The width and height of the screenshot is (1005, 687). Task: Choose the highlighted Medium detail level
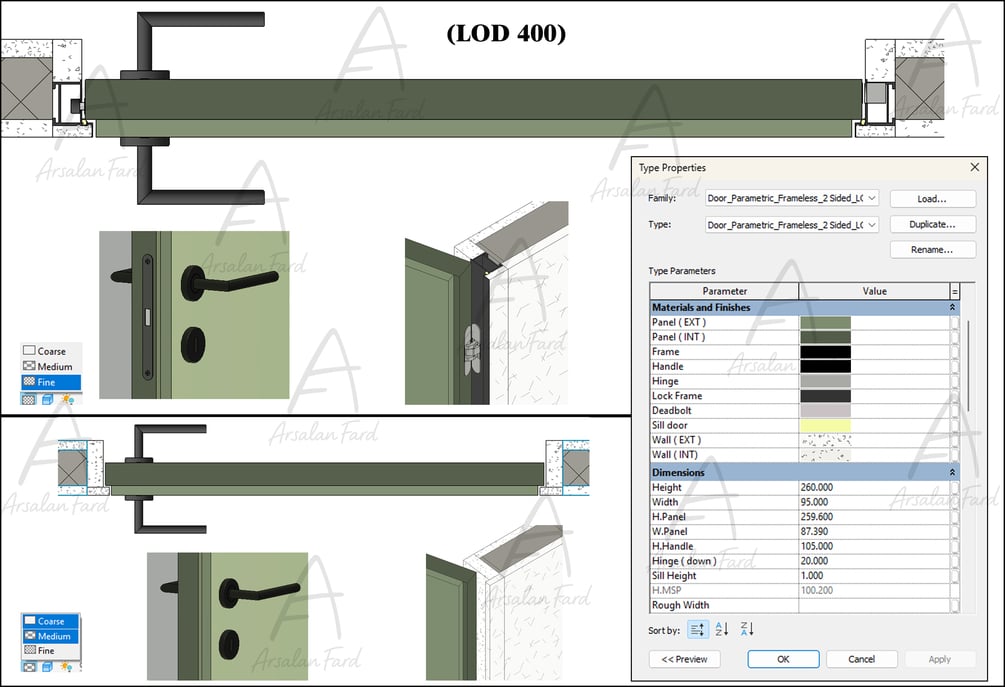(x=51, y=636)
